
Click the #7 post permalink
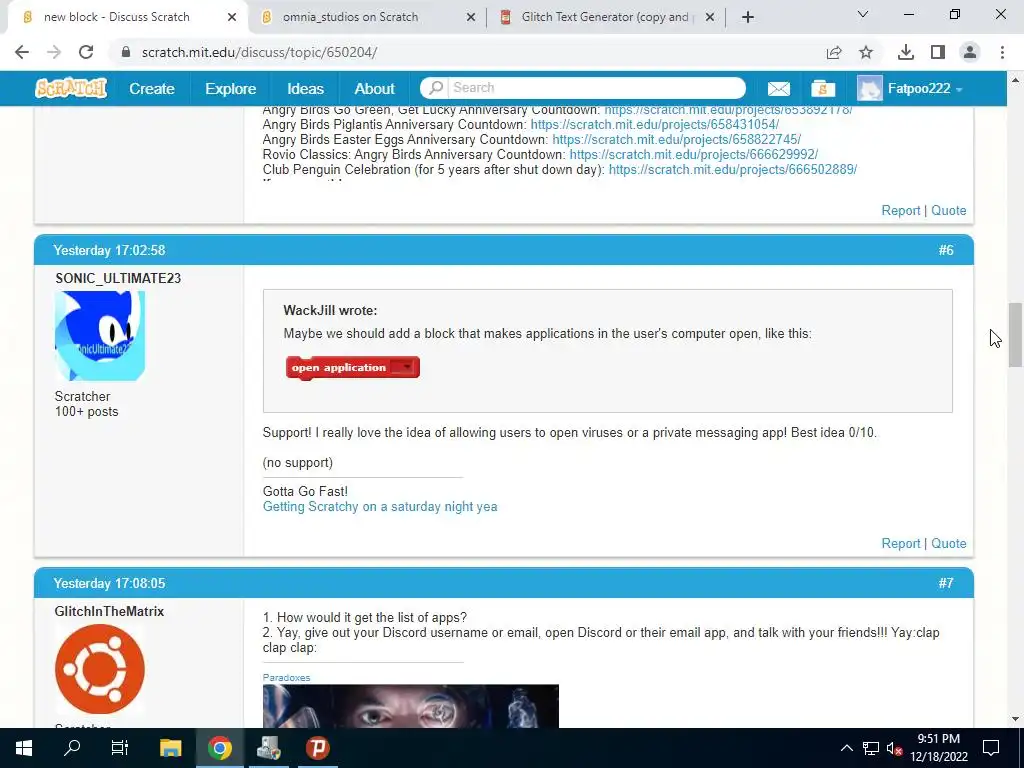pyautogui.click(x=946, y=583)
